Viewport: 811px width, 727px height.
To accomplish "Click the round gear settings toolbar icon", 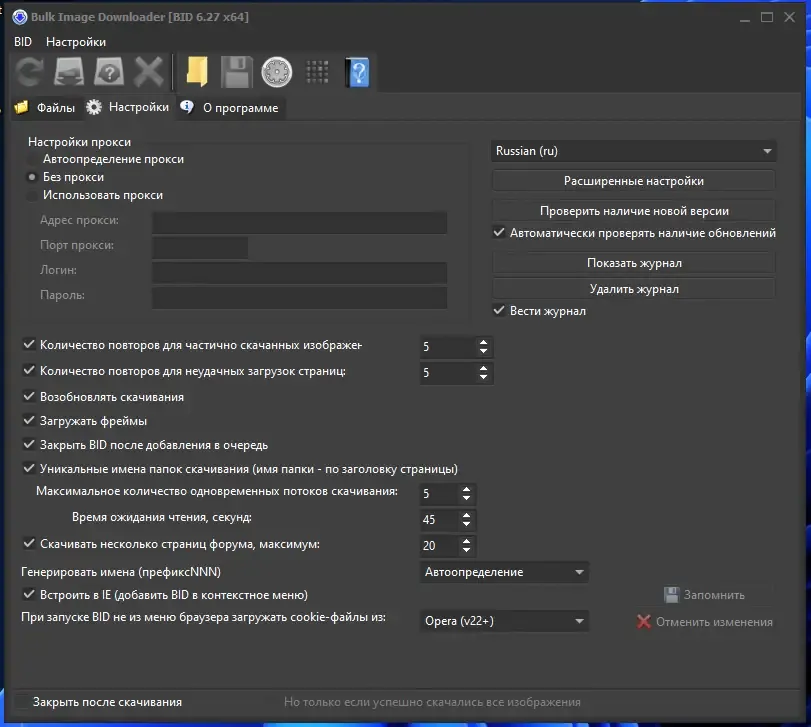I will coord(277,72).
